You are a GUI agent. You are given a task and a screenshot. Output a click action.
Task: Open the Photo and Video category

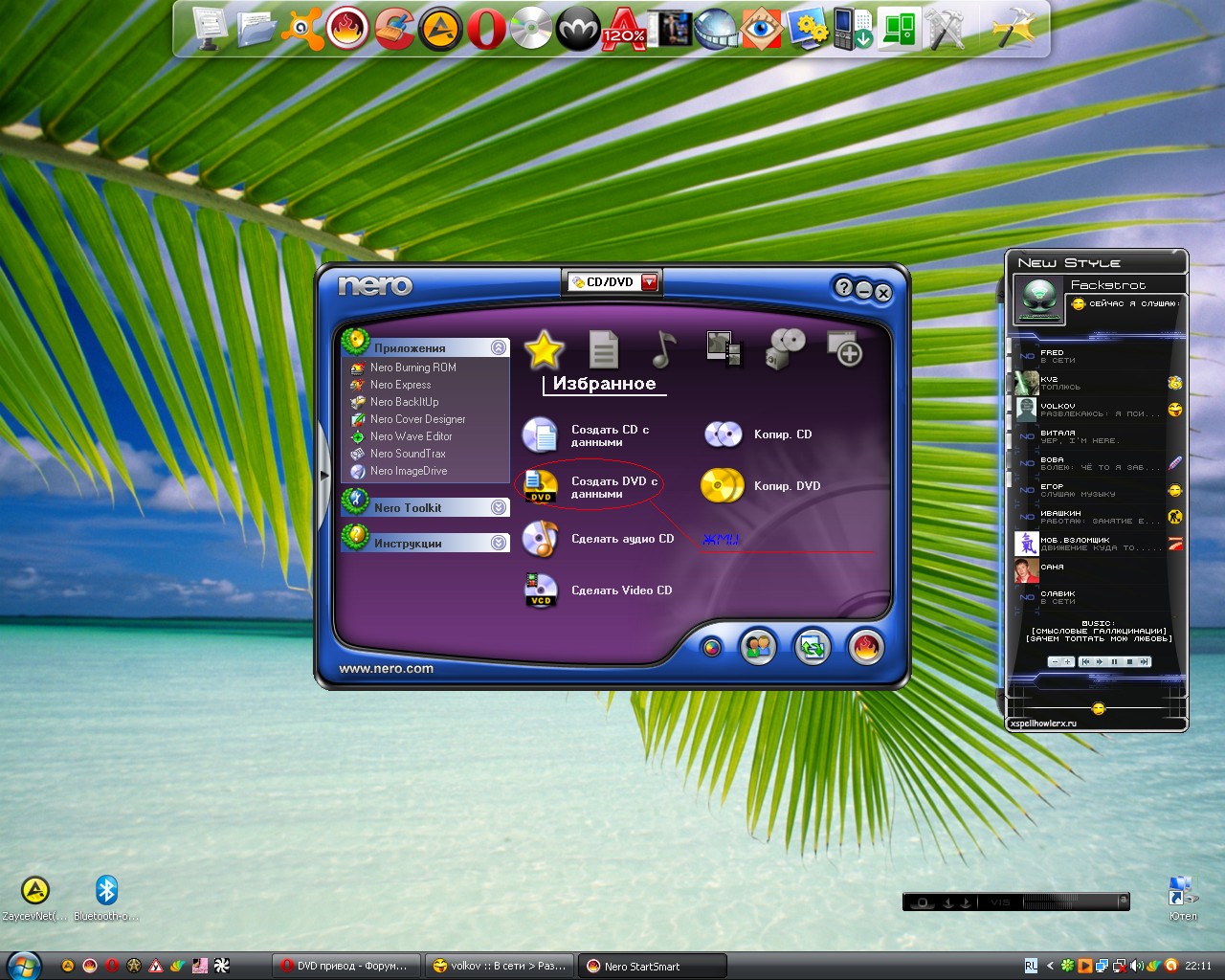tap(724, 350)
